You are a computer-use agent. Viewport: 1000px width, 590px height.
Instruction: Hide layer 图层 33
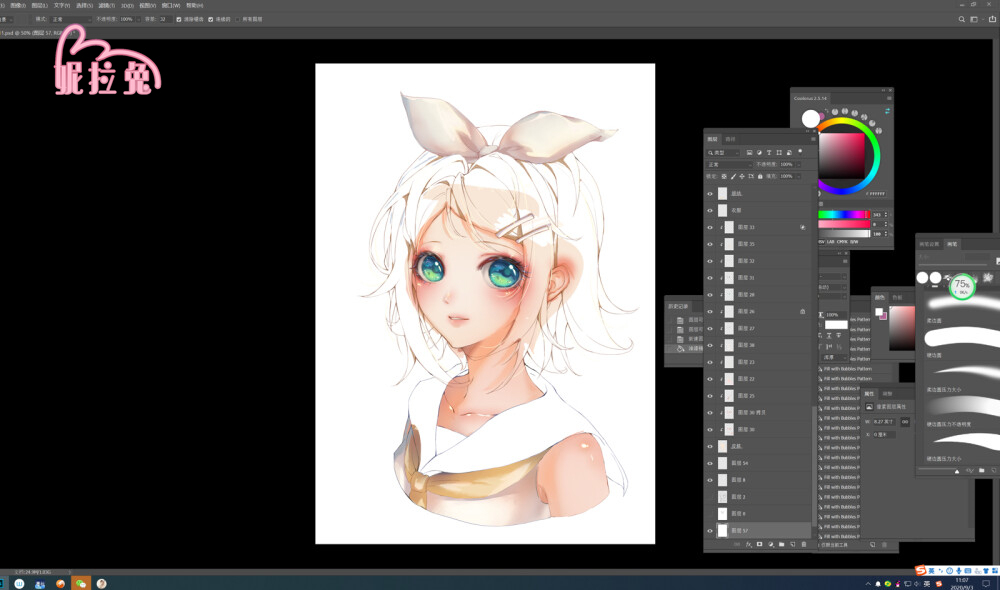tap(710, 227)
